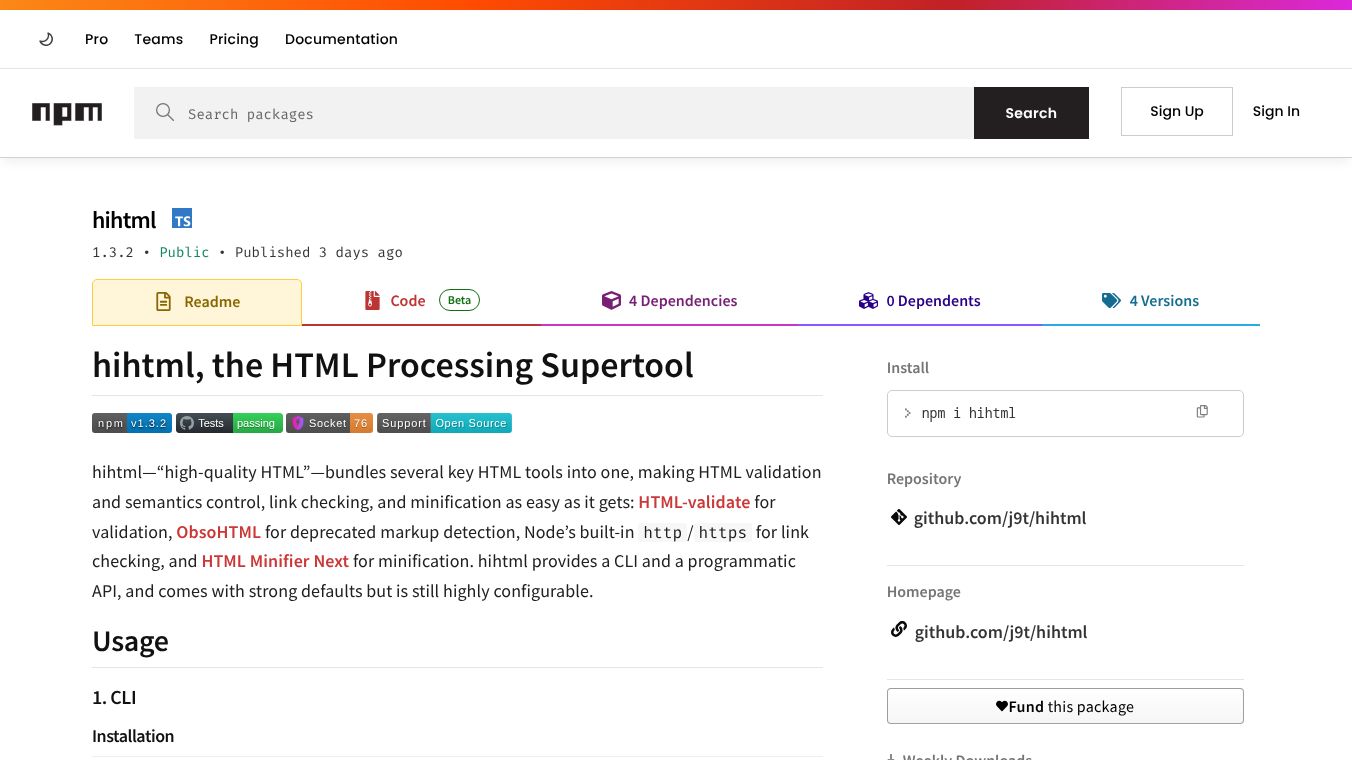This screenshot has width=1352, height=760.
Task: Open the Readme tab
Action: click(197, 302)
